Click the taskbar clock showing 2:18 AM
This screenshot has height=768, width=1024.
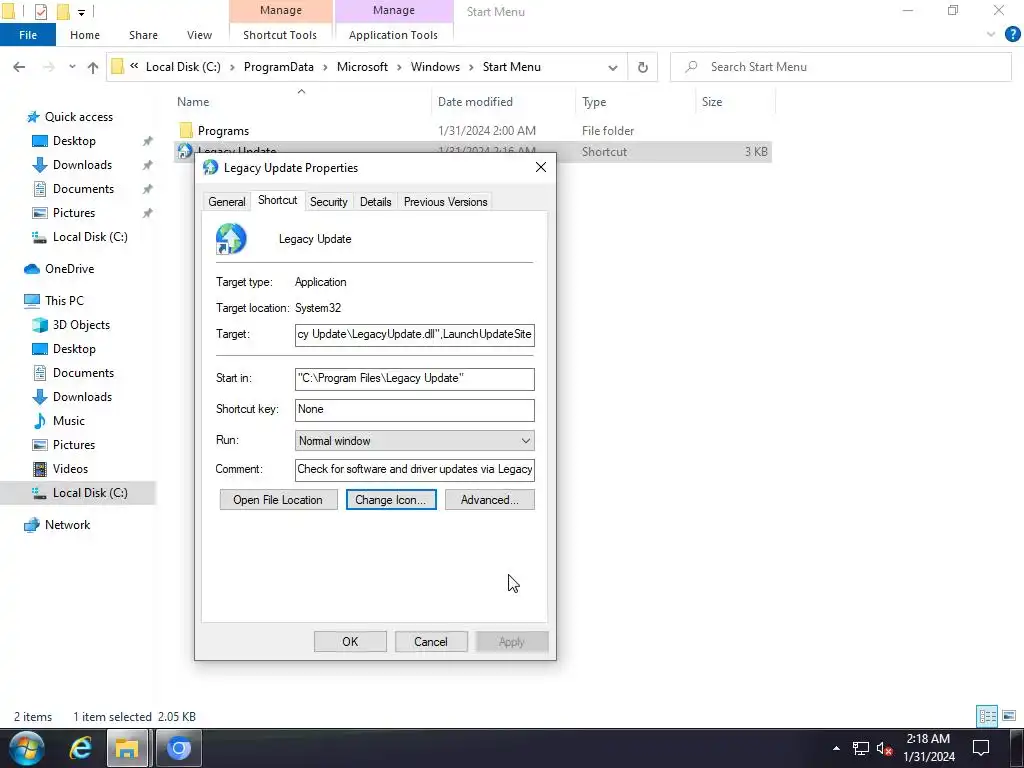click(x=929, y=748)
